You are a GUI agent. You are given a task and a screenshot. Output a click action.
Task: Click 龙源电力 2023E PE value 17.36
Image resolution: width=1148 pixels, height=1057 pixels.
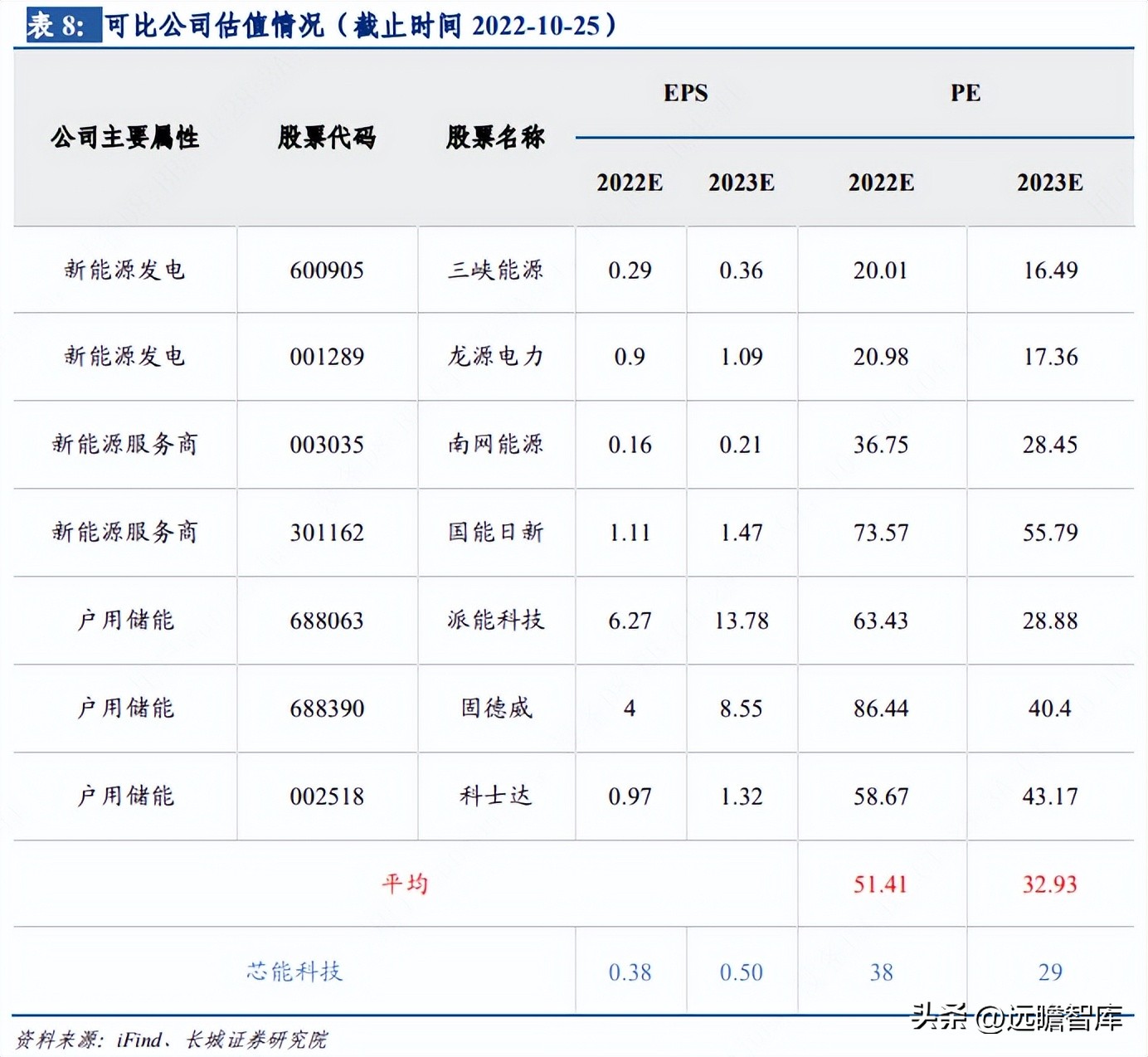tap(1050, 357)
